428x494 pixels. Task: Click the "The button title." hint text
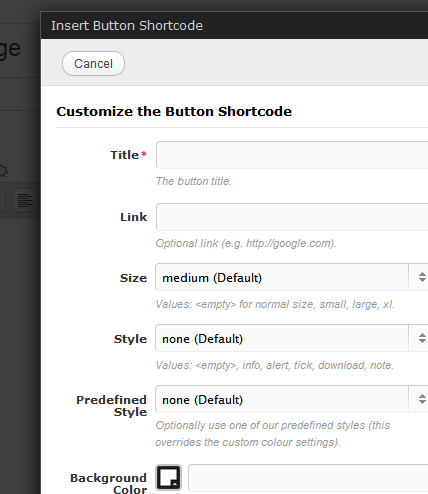[194, 181]
